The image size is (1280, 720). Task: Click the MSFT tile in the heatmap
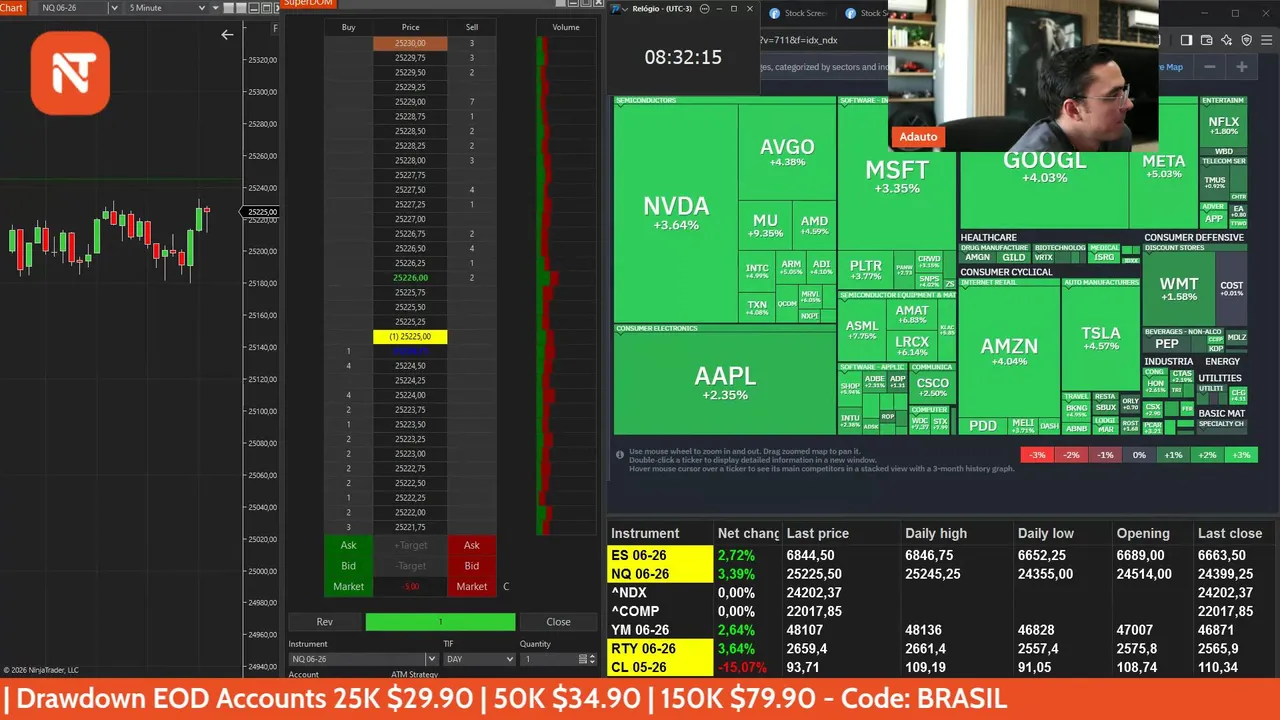pyautogui.click(x=897, y=176)
